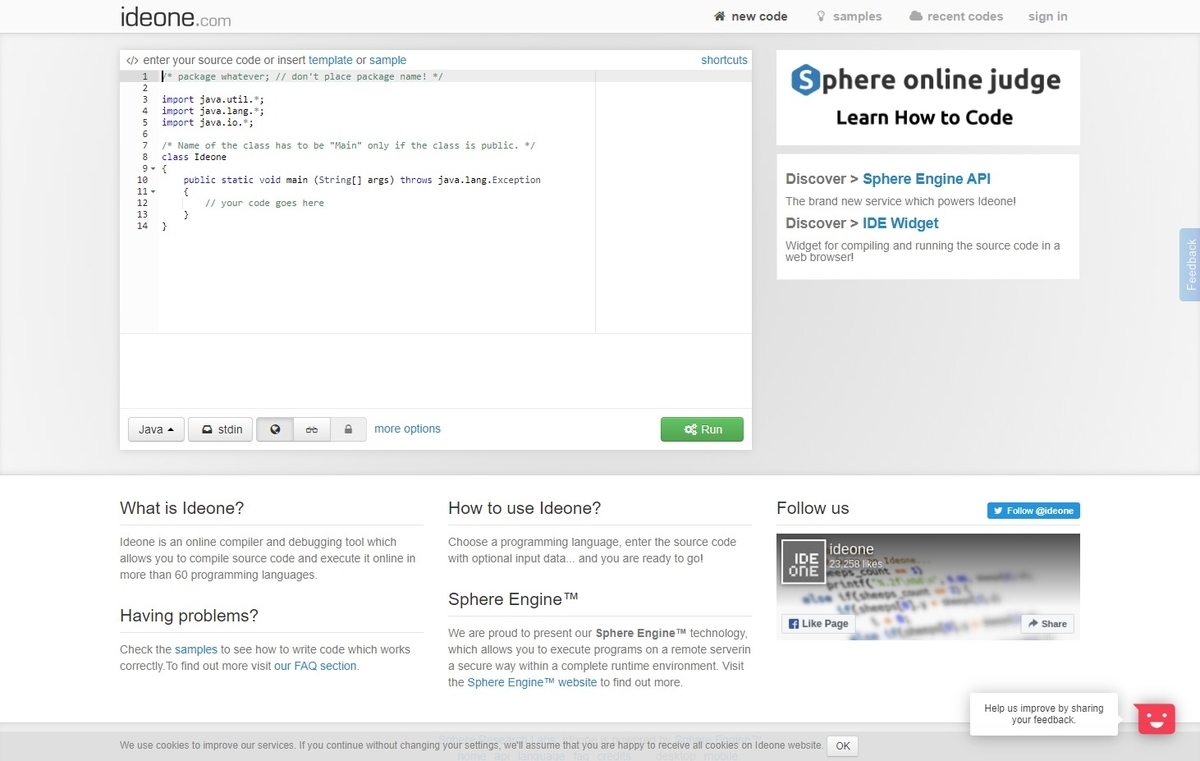Click line number 1 in the gutter
Viewport: 1200px width, 761px height.
pos(144,76)
